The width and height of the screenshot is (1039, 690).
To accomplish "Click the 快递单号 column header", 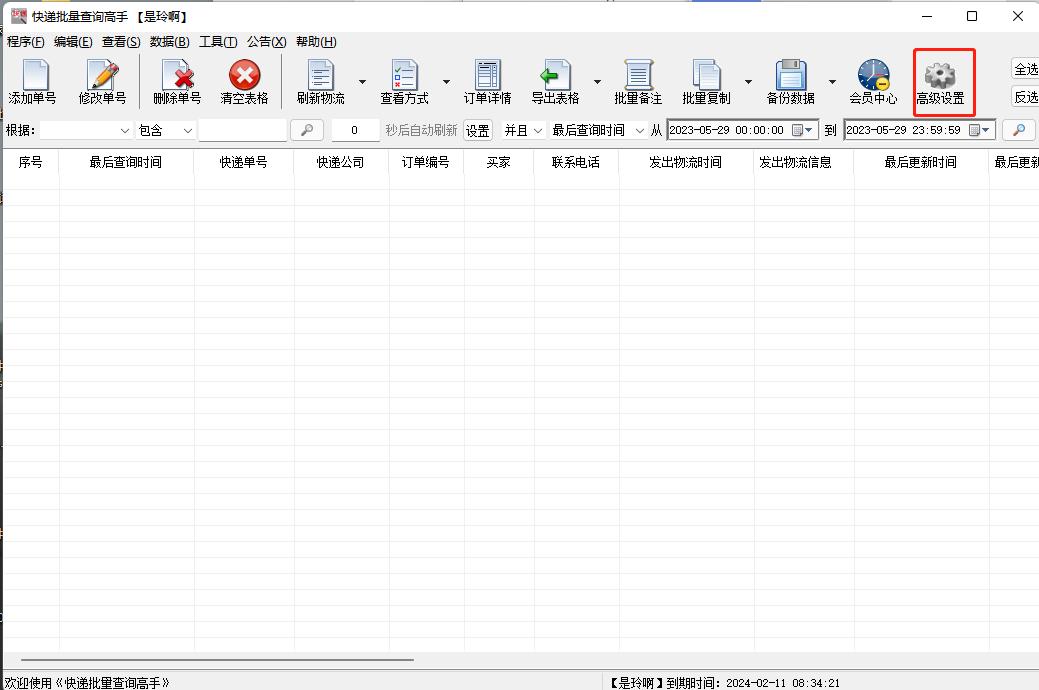I will [243, 162].
